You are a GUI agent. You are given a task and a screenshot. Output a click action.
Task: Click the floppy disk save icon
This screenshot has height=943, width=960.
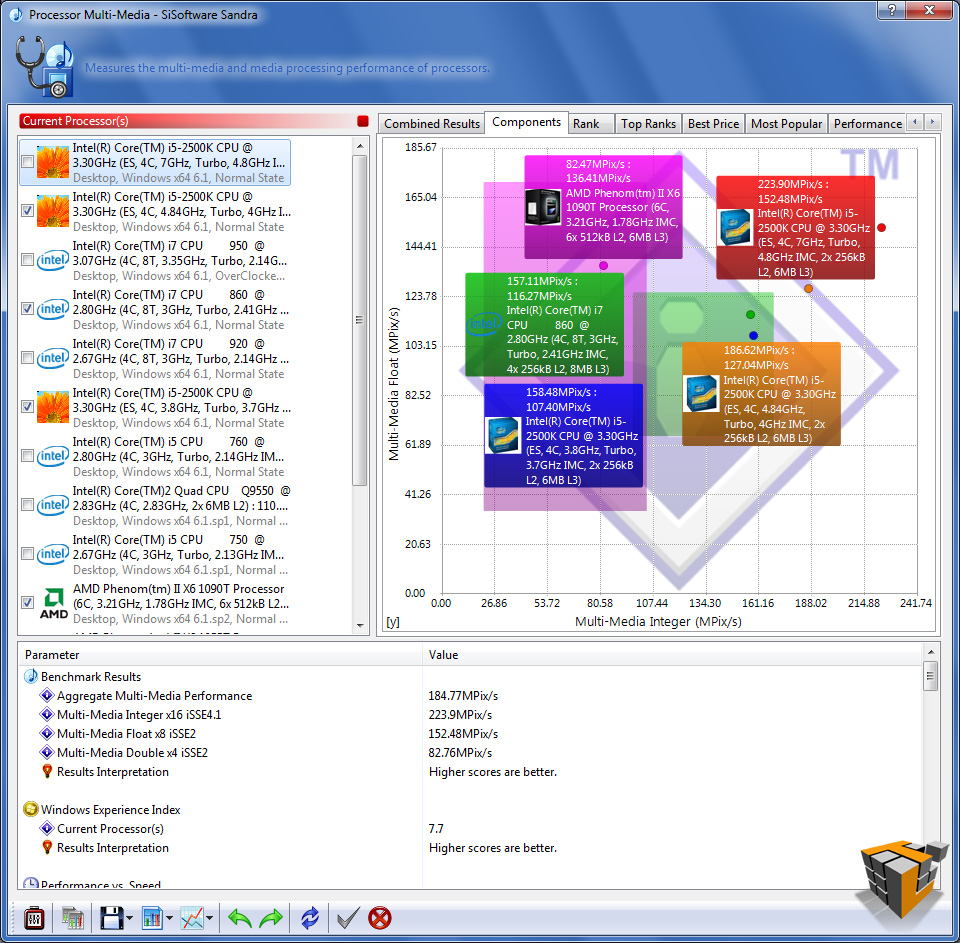pyautogui.click(x=111, y=918)
